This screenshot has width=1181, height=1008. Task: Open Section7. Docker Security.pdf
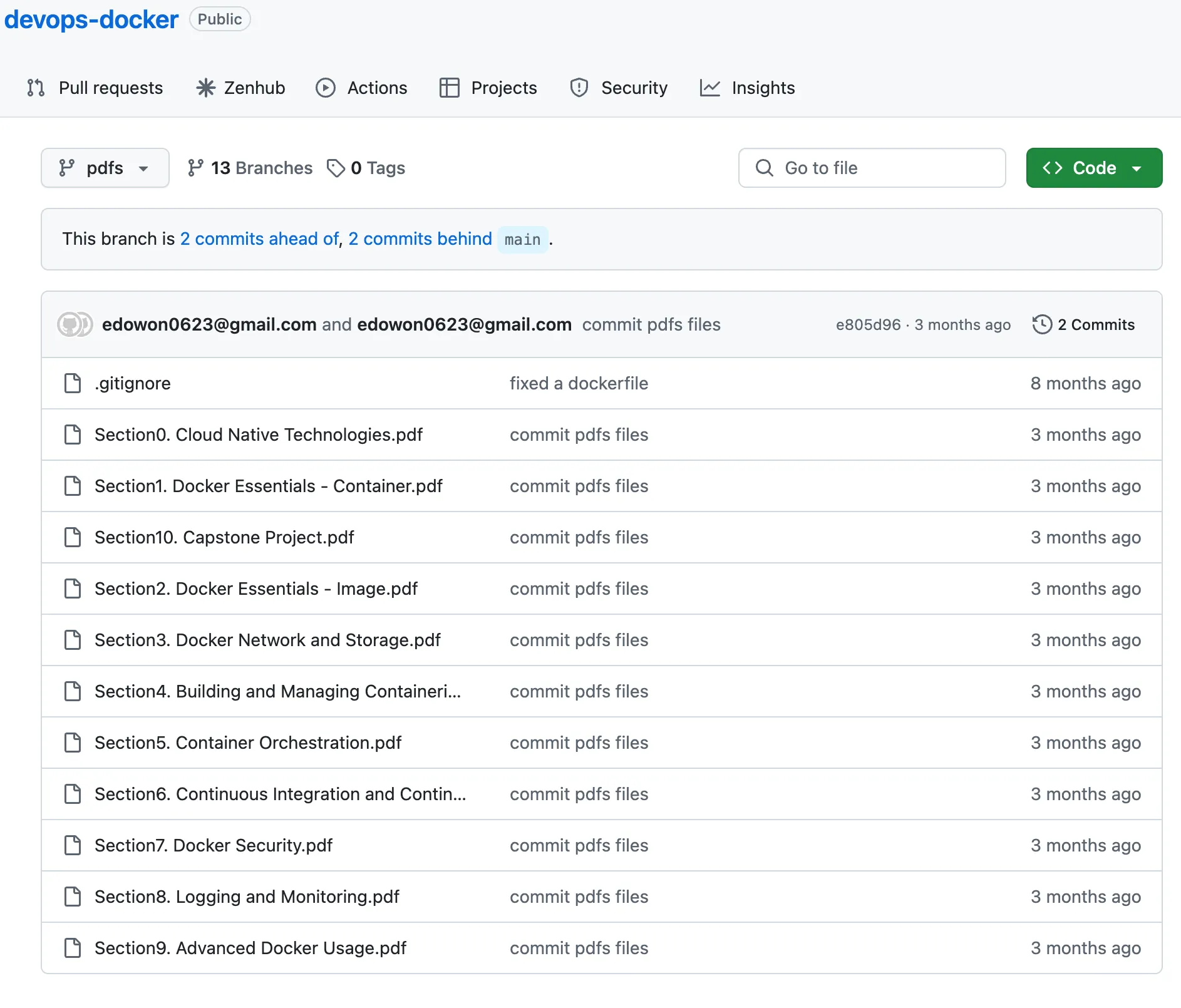pyautogui.click(x=214, y=845)
